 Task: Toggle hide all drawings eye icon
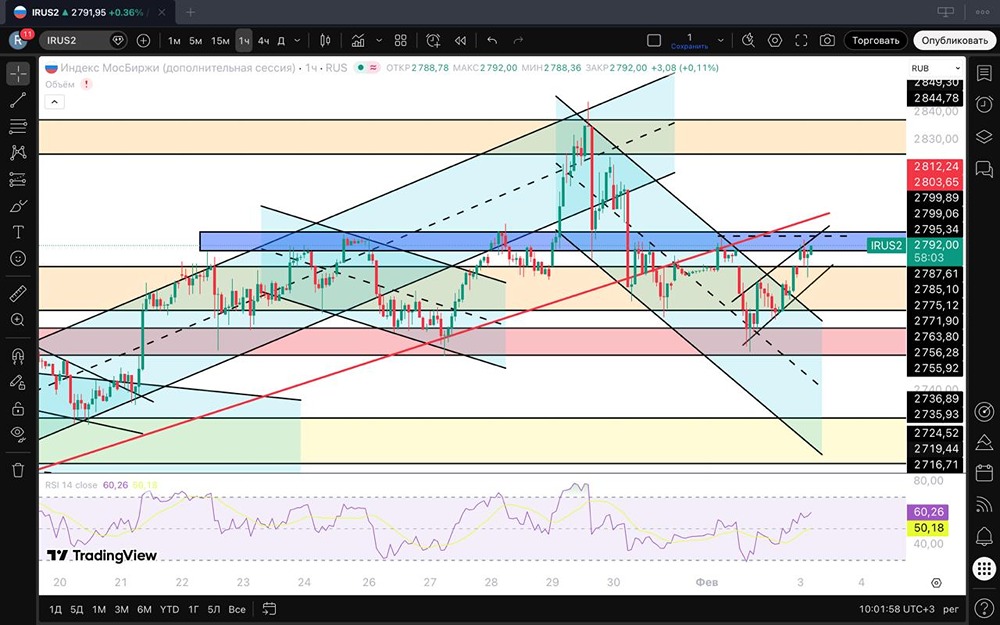(18, 434)
